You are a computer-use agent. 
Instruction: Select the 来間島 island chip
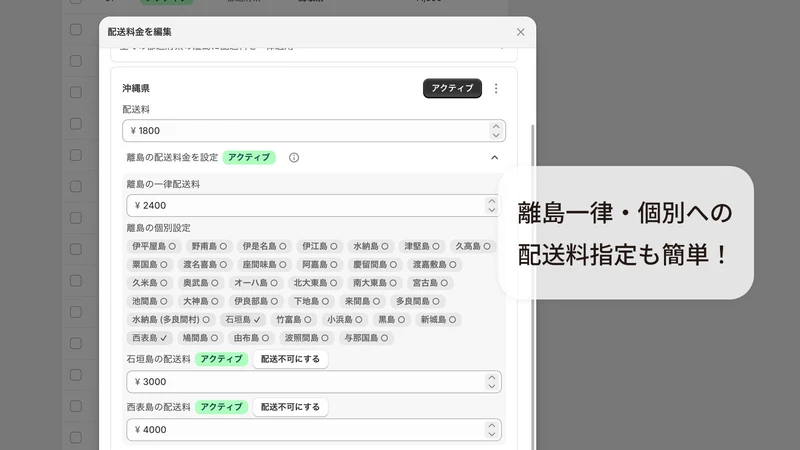pyautogui.click(x=362, y=302)
